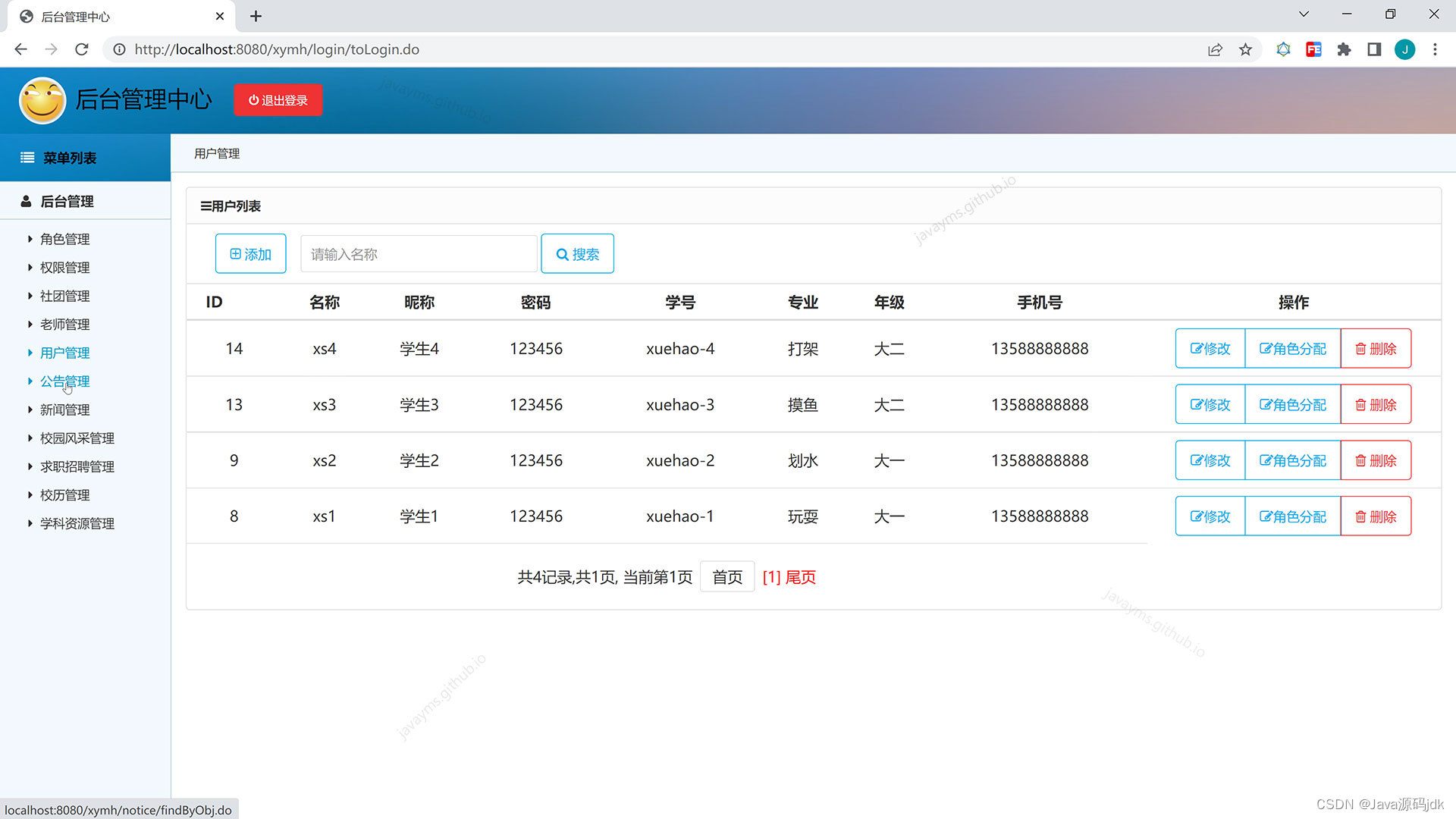Click the FE helper extension icon
Viewport: 1456px width, 819px height.
click(x=1313, y=49)
